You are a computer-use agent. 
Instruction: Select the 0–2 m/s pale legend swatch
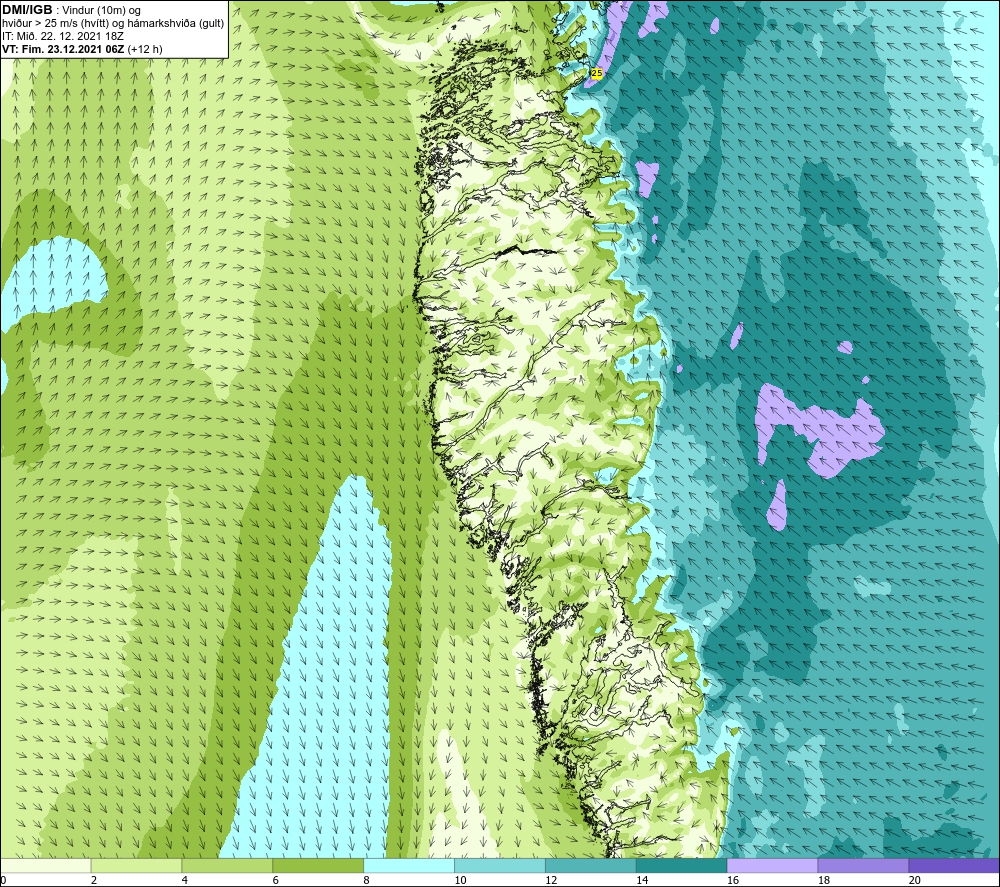point(46,865)
